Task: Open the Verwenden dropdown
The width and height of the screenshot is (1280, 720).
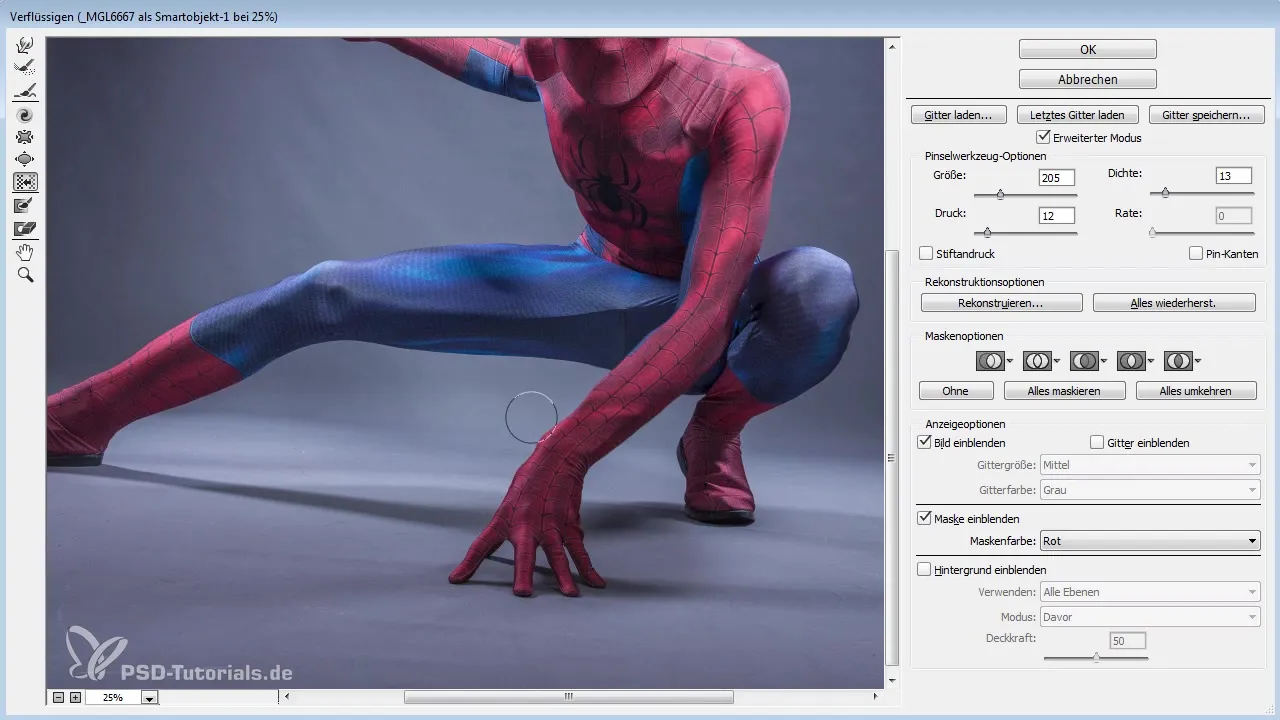Action: point(1150,592)
